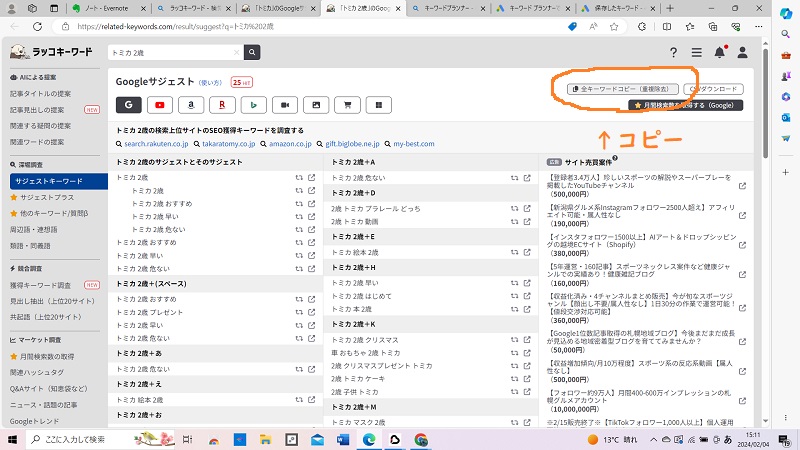The height and width of the screenshot is (450, 800).
Task: Click 全キーワードコピー(重複除去) button
Action: [x=624, y=88]
